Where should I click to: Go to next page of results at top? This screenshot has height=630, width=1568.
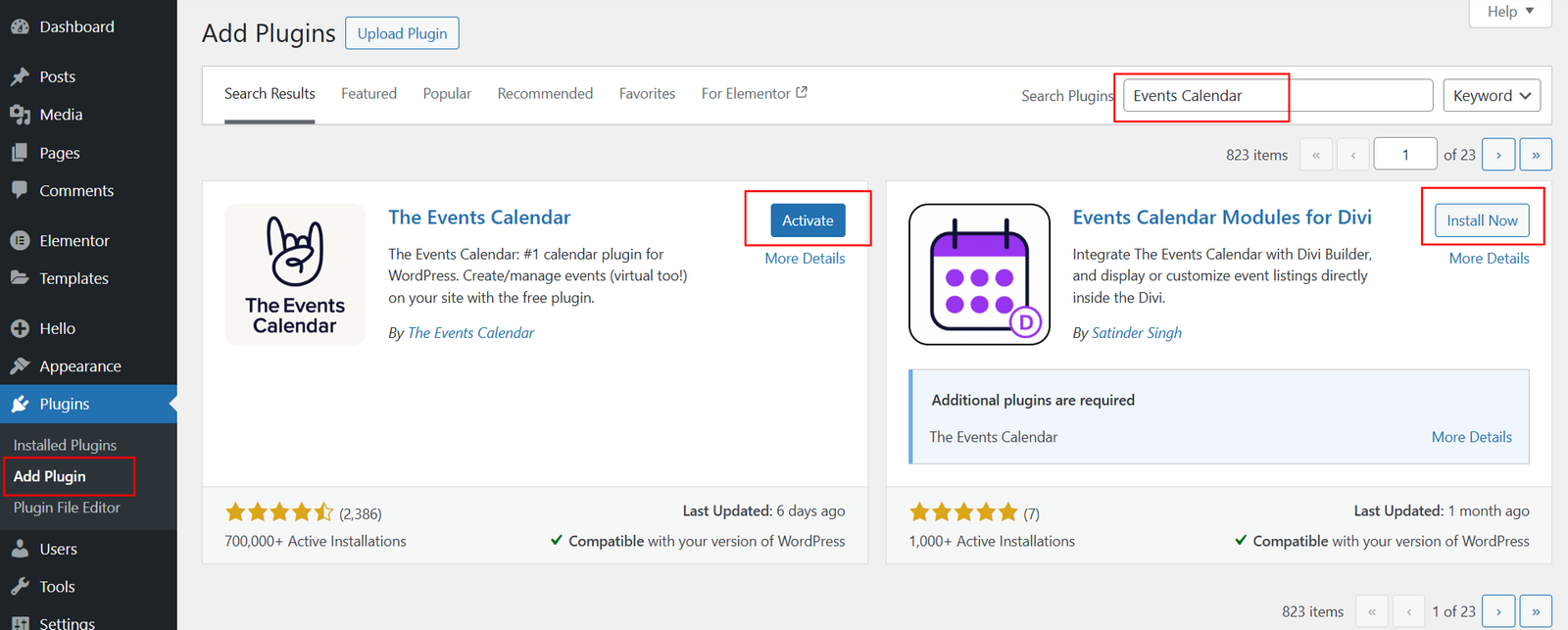coord(1498,155)
